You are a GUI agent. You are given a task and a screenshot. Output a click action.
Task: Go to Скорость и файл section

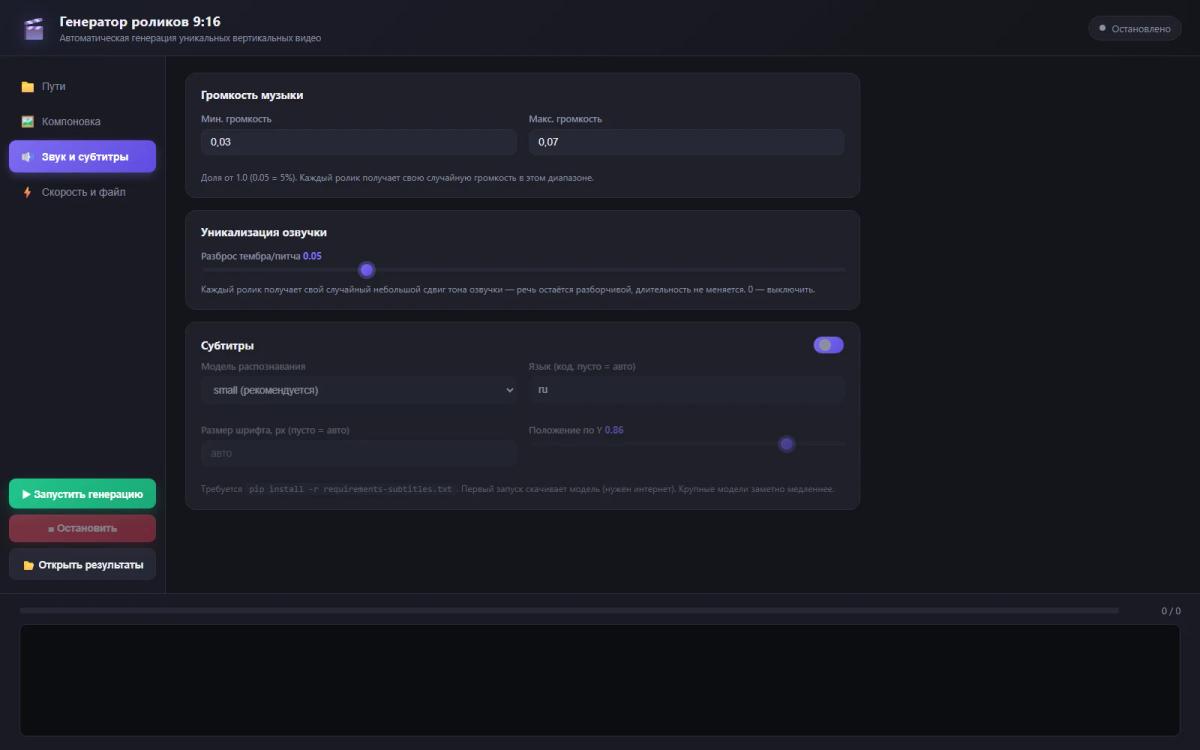coord(82,192)
